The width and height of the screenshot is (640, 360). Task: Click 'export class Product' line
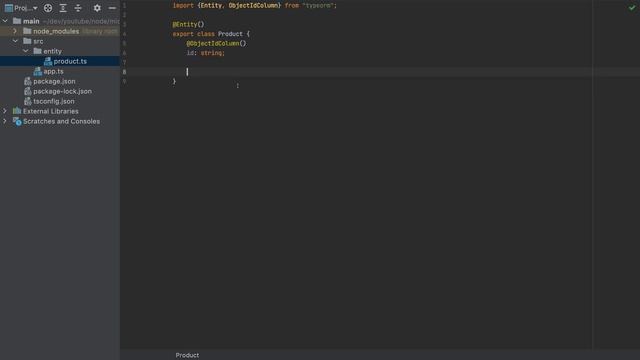[x=211, y=34]
